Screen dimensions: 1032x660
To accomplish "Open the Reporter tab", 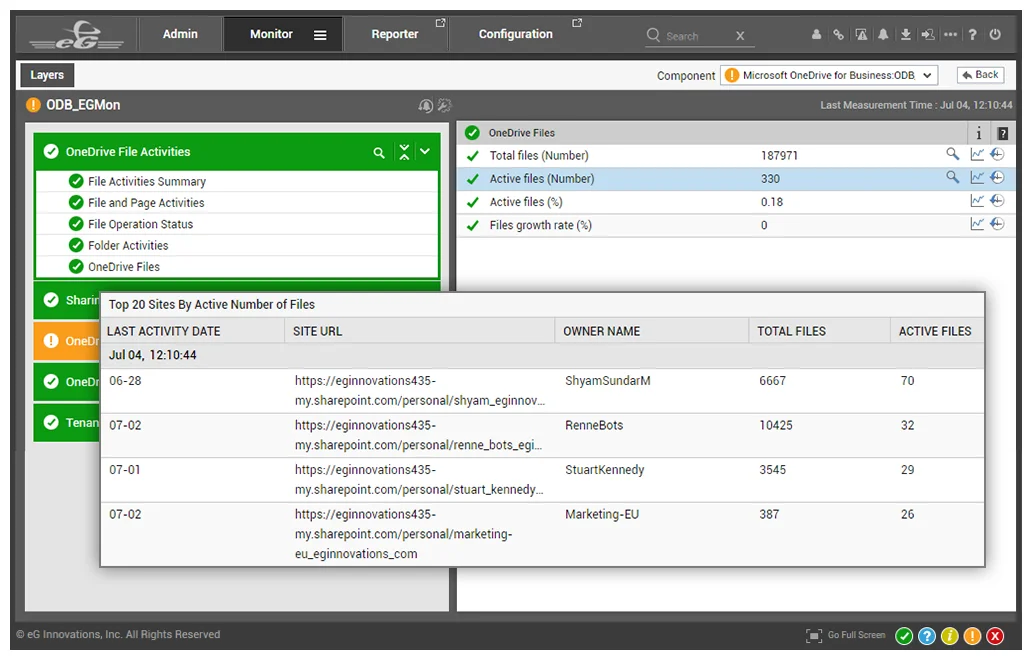I will (x=395, y=34).
